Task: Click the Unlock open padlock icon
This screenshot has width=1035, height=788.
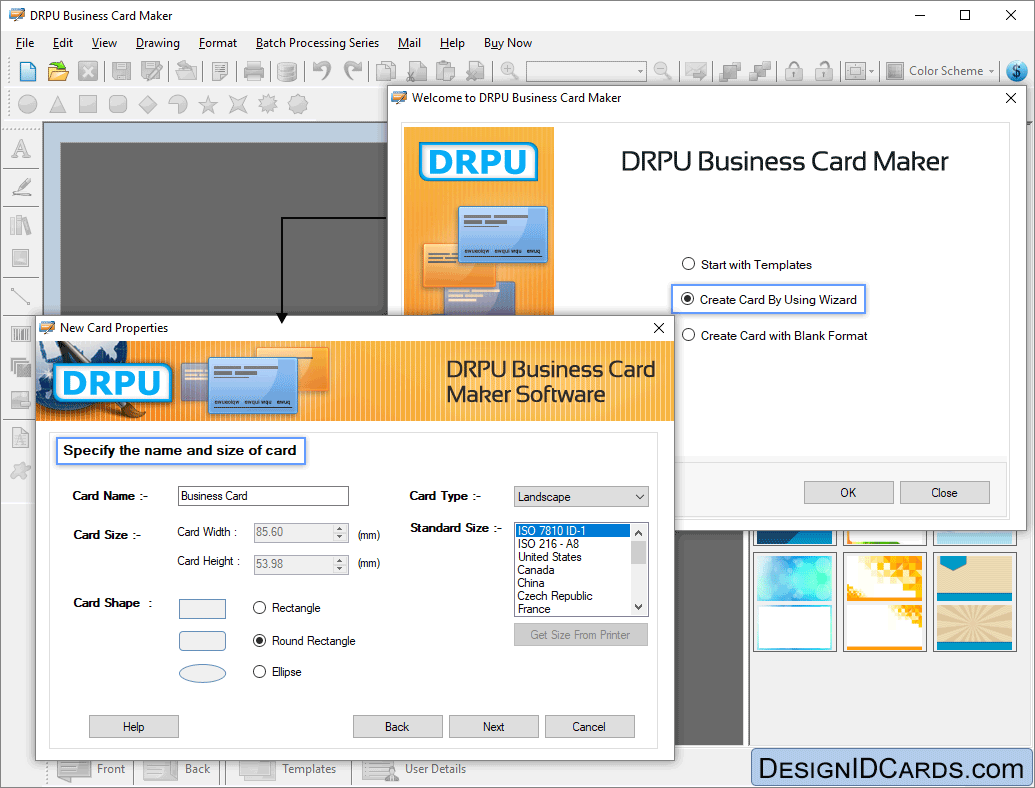Action: pyautogui.click(x=824, y=71)
